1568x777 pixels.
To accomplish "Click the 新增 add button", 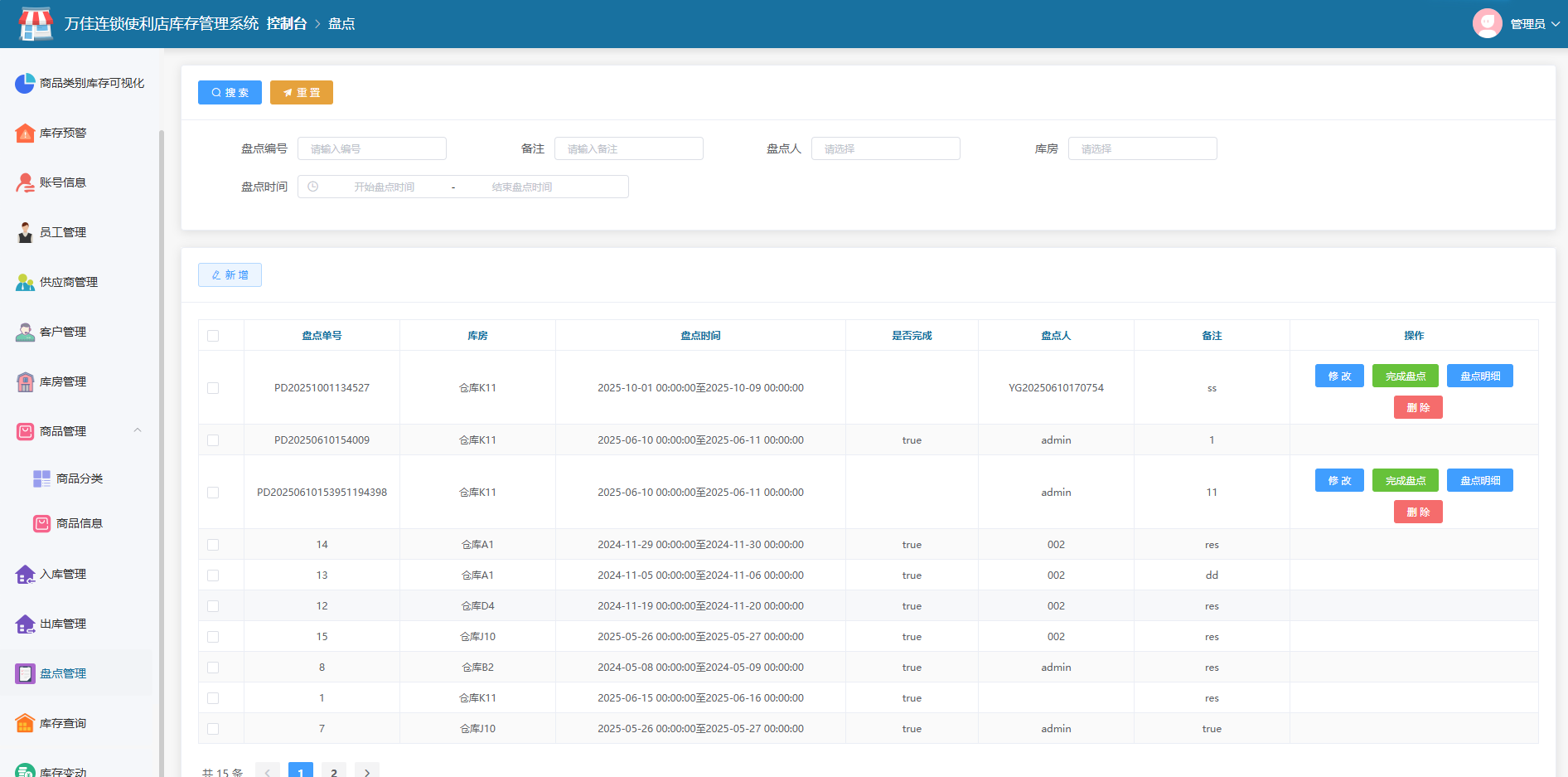I will (230, 274).
